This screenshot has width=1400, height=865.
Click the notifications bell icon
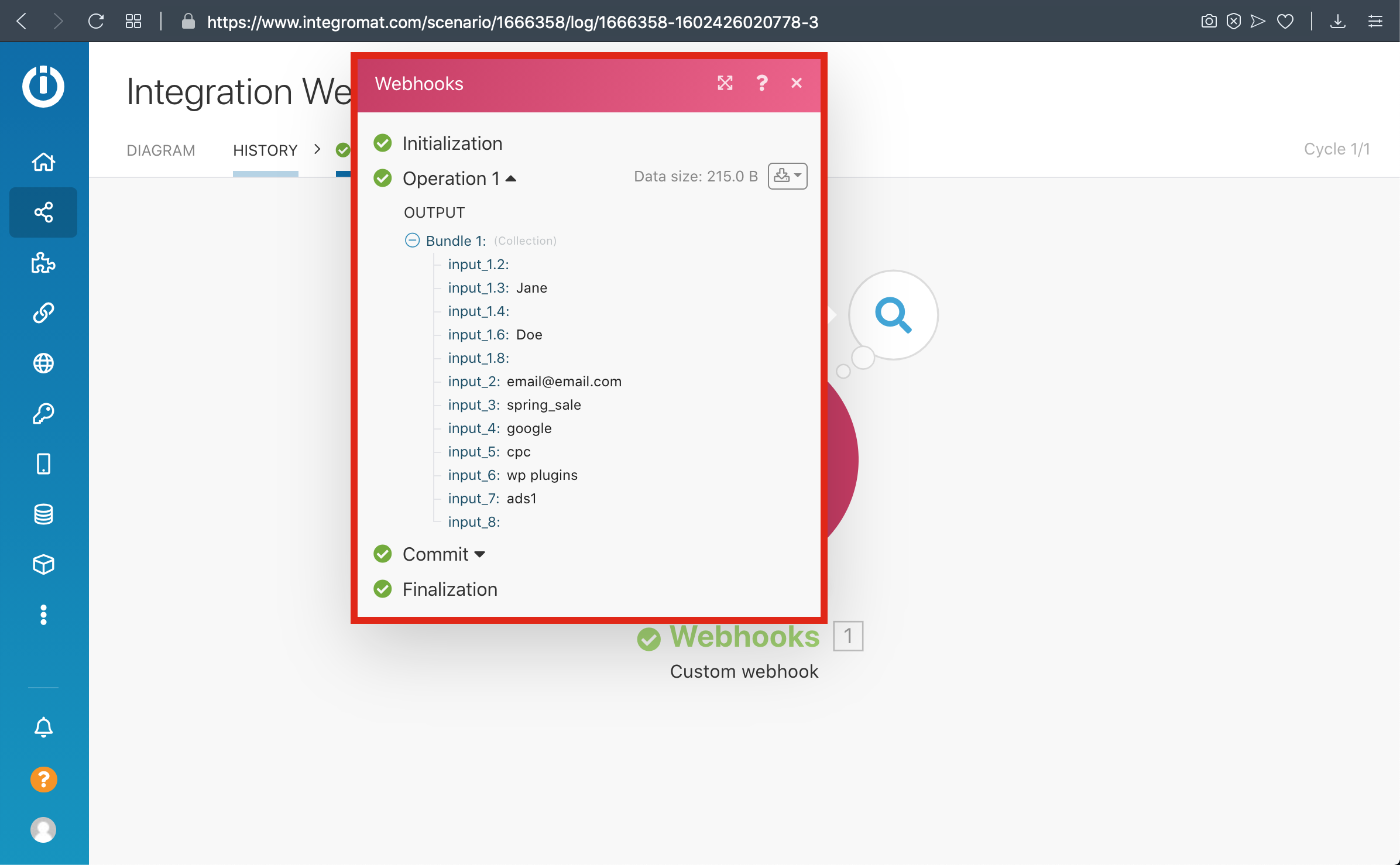click(x=43, y=727)
